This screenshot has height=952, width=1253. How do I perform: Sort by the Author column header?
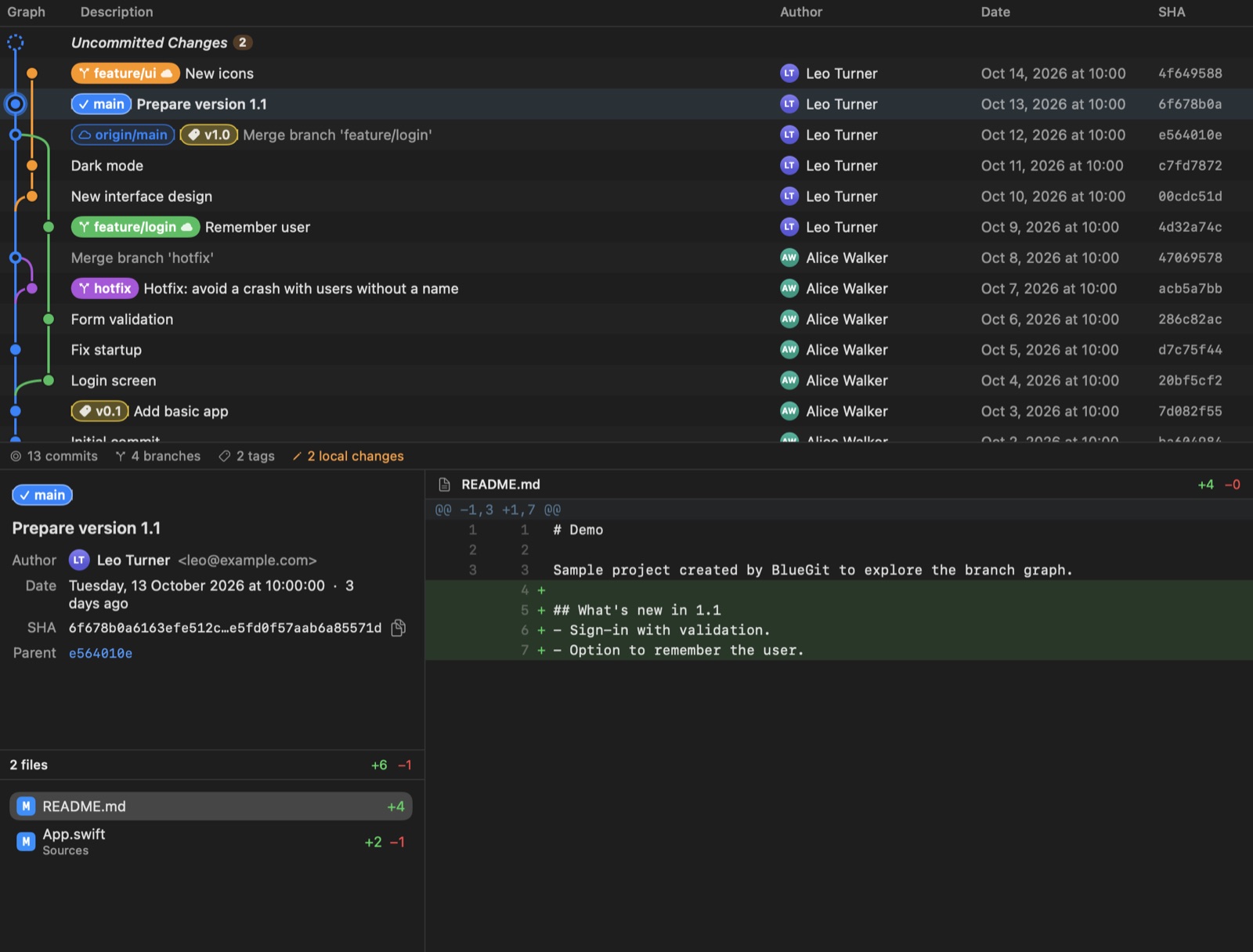(801, 12)
